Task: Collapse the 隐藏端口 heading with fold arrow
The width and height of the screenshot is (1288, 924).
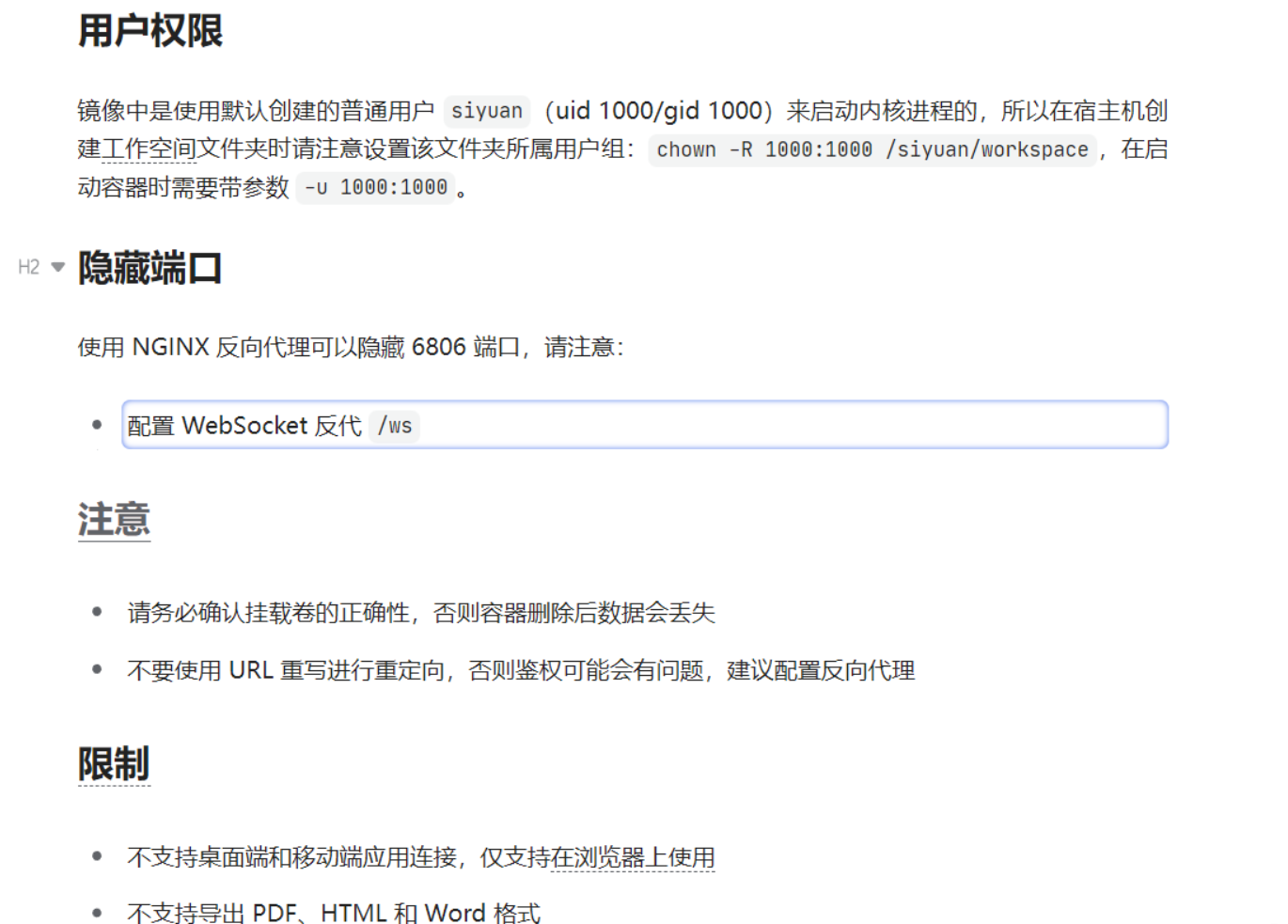Action: click(58, 267)
